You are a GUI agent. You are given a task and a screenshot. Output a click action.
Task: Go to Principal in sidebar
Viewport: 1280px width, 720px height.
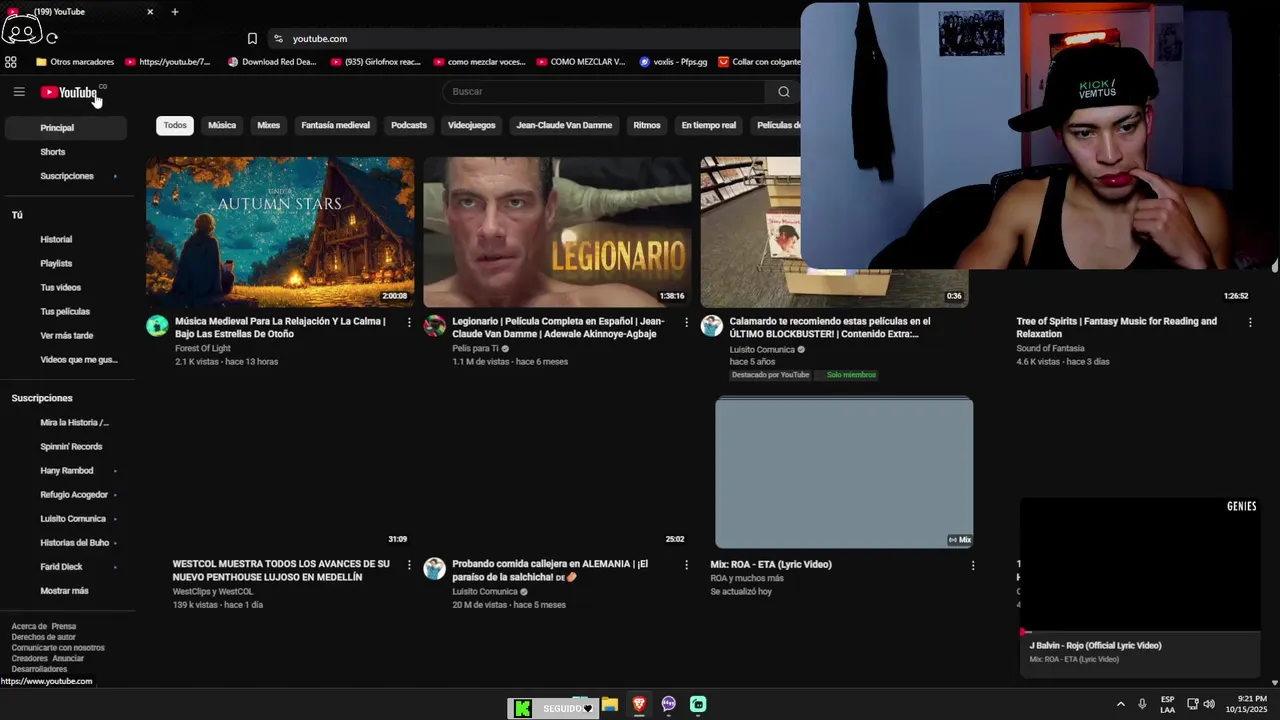pos(66,128)
